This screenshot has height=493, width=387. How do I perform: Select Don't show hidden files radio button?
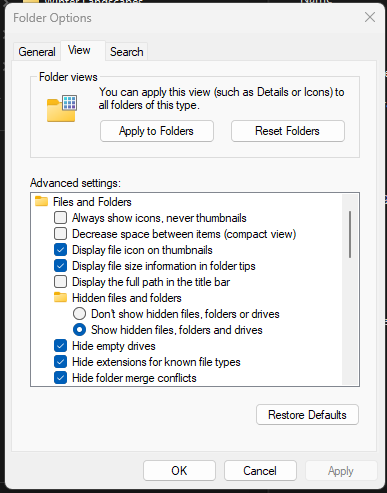pos(79,314)
